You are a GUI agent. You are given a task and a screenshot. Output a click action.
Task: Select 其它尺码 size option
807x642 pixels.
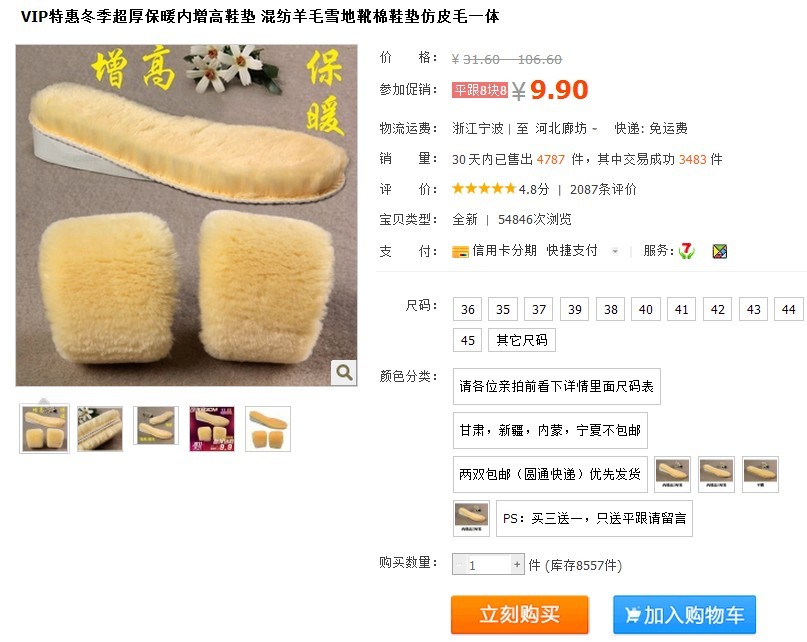tap(522, 340)
